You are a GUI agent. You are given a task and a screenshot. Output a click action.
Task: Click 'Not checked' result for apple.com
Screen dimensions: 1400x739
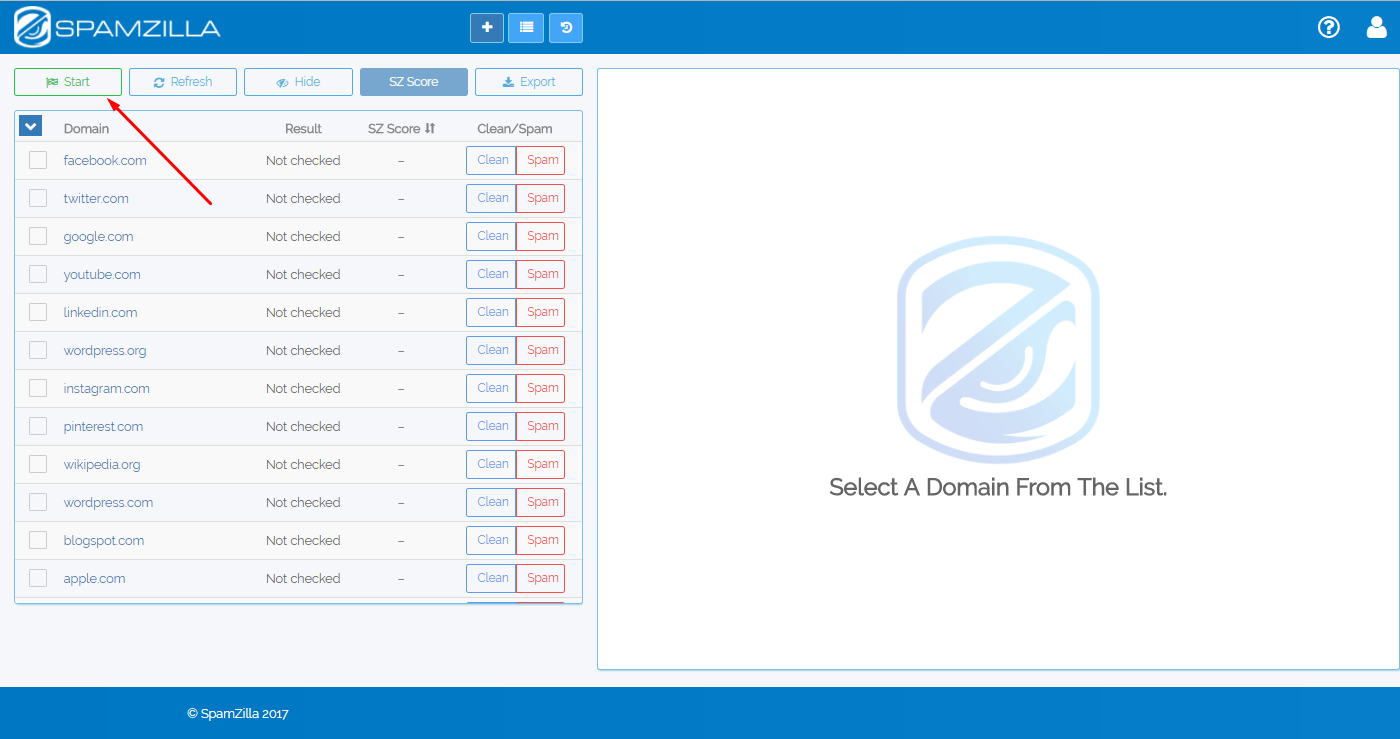click(x=303, y=578)
